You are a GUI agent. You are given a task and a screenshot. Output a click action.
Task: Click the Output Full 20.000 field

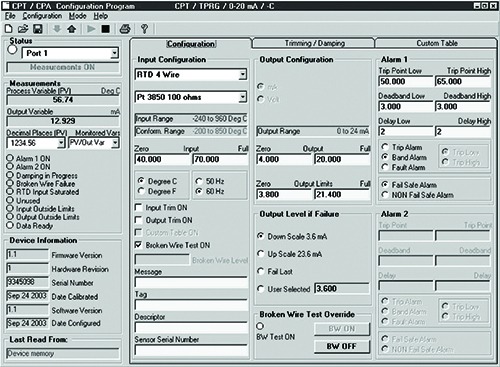click(342, 159)
